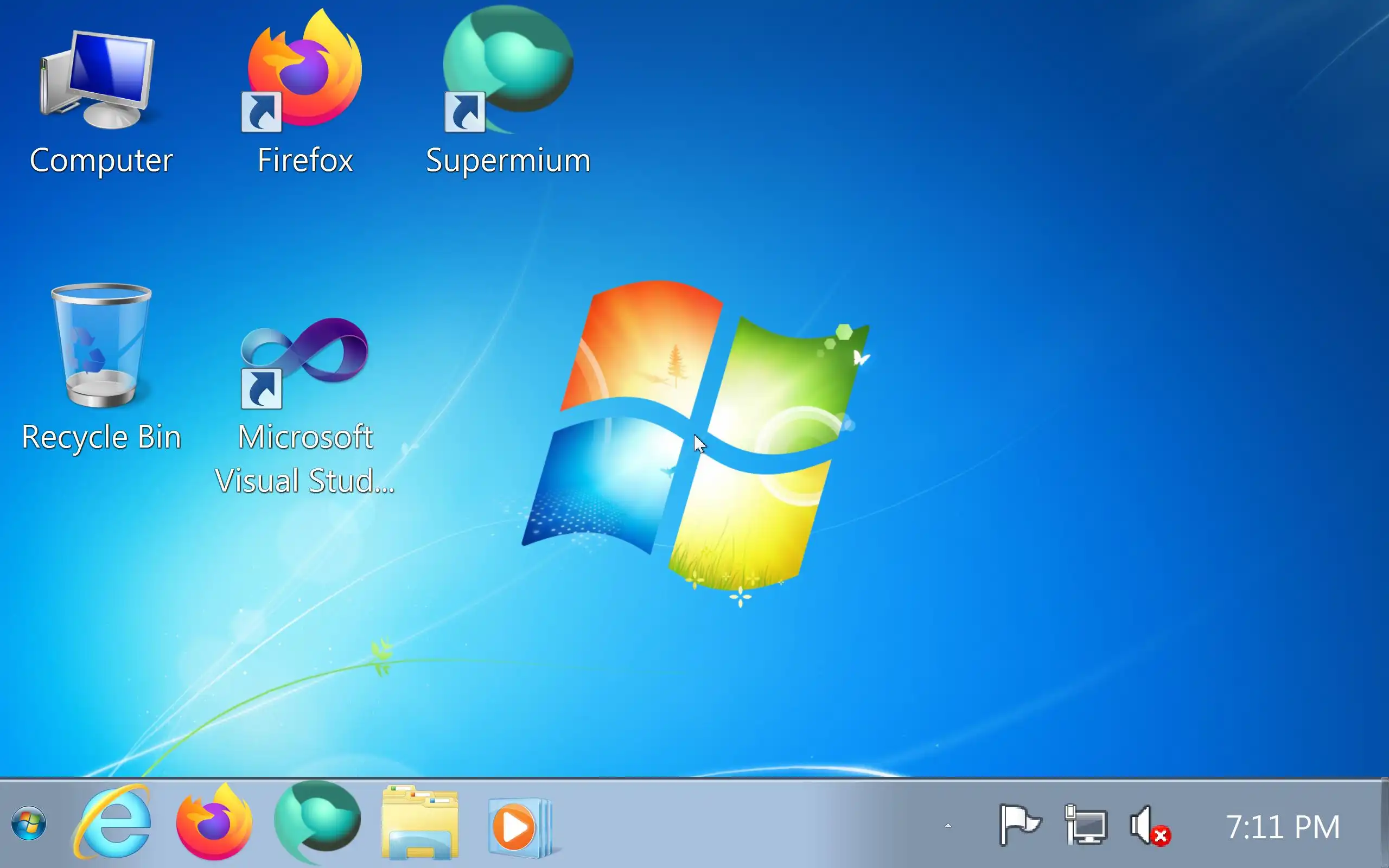This screenshot has width=1389, height=868.
Task: Select the Supermium desktop shortcut
Action: [507, 69]
